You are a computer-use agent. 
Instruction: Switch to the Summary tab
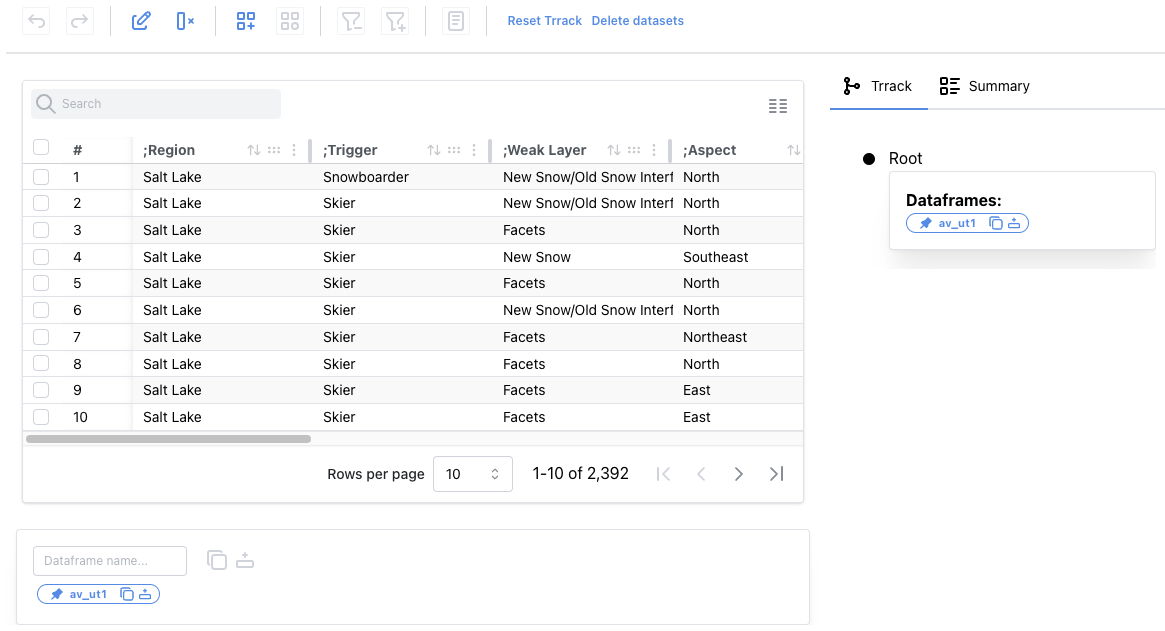984,86
